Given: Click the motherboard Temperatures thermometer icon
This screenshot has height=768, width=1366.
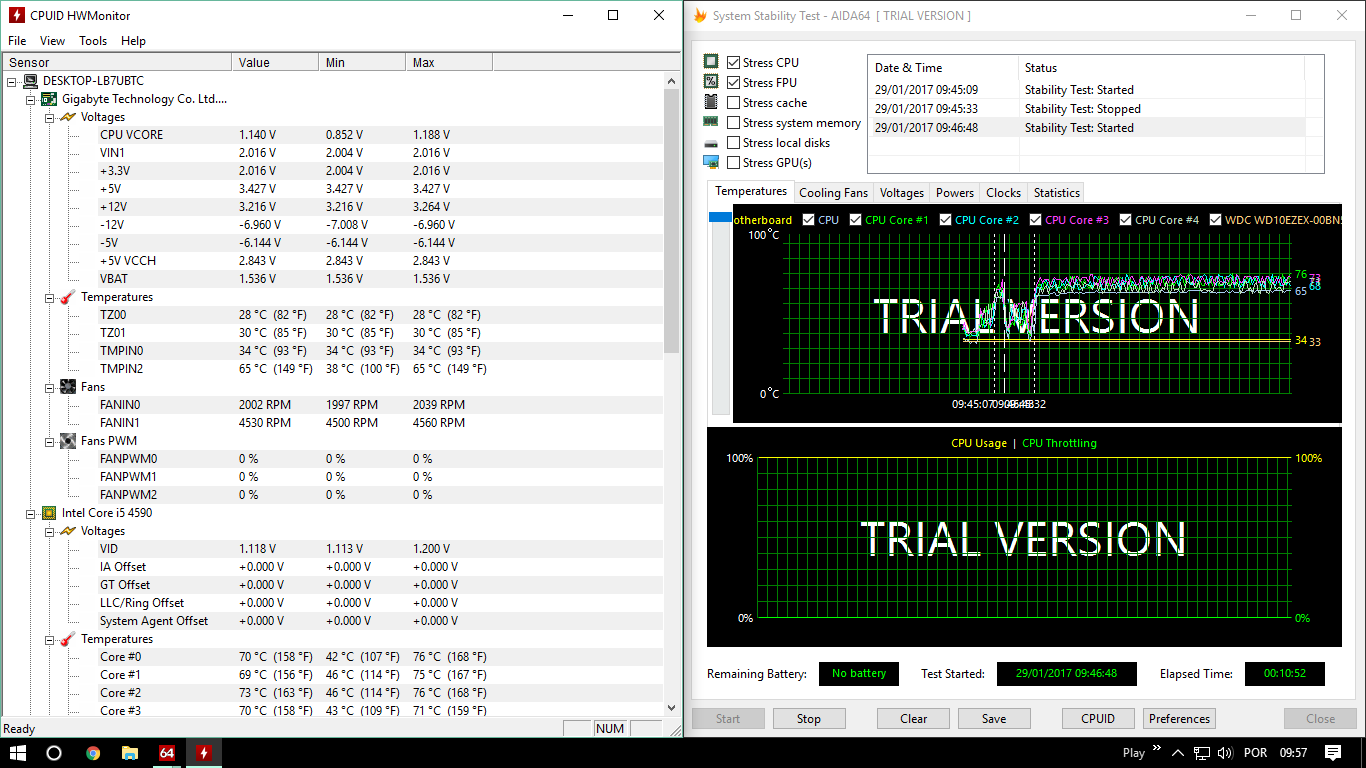Looking at the screenshot, I should (x=68, y=297).
